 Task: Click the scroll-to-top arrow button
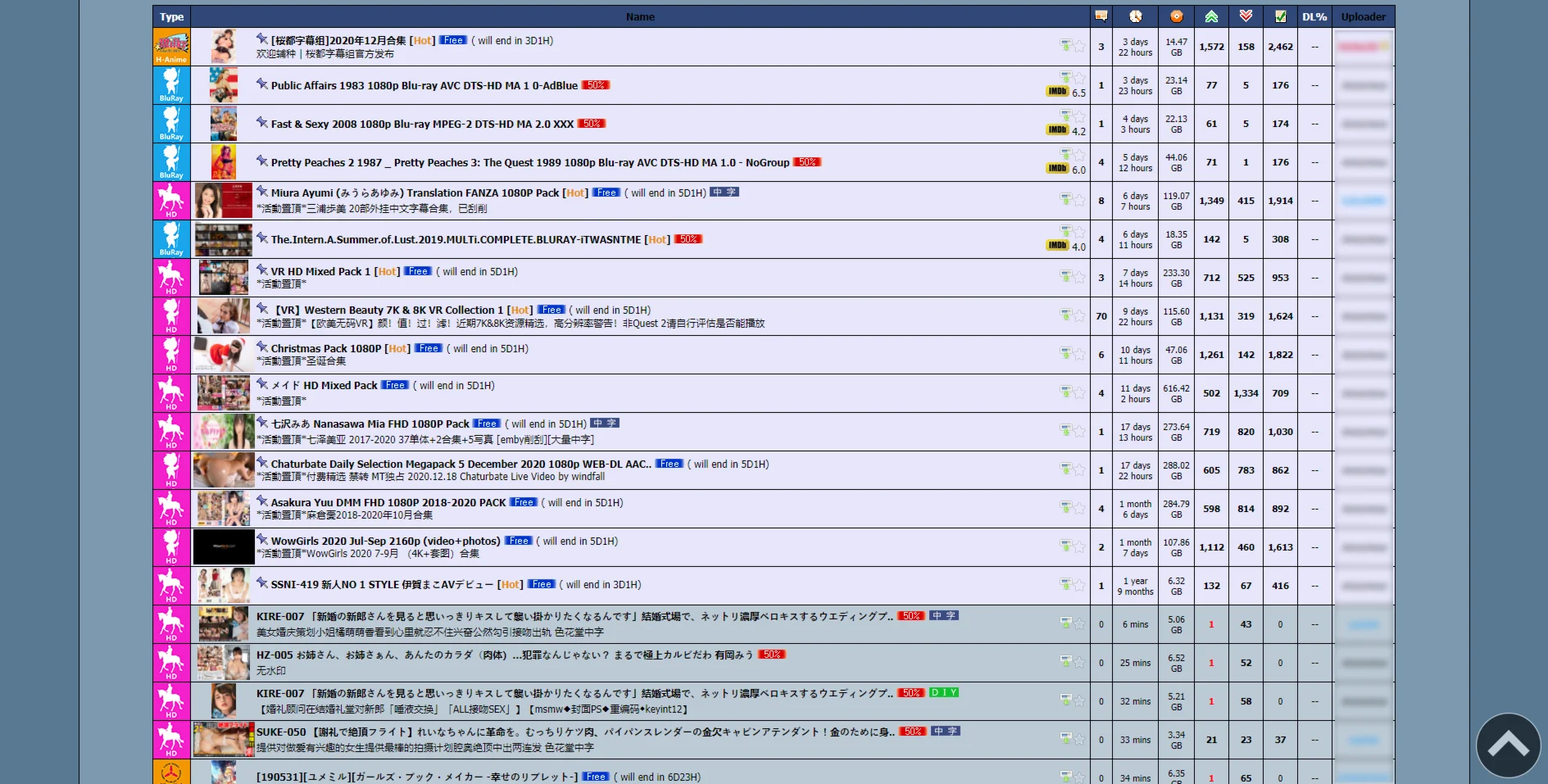(x=1508, y=745)
